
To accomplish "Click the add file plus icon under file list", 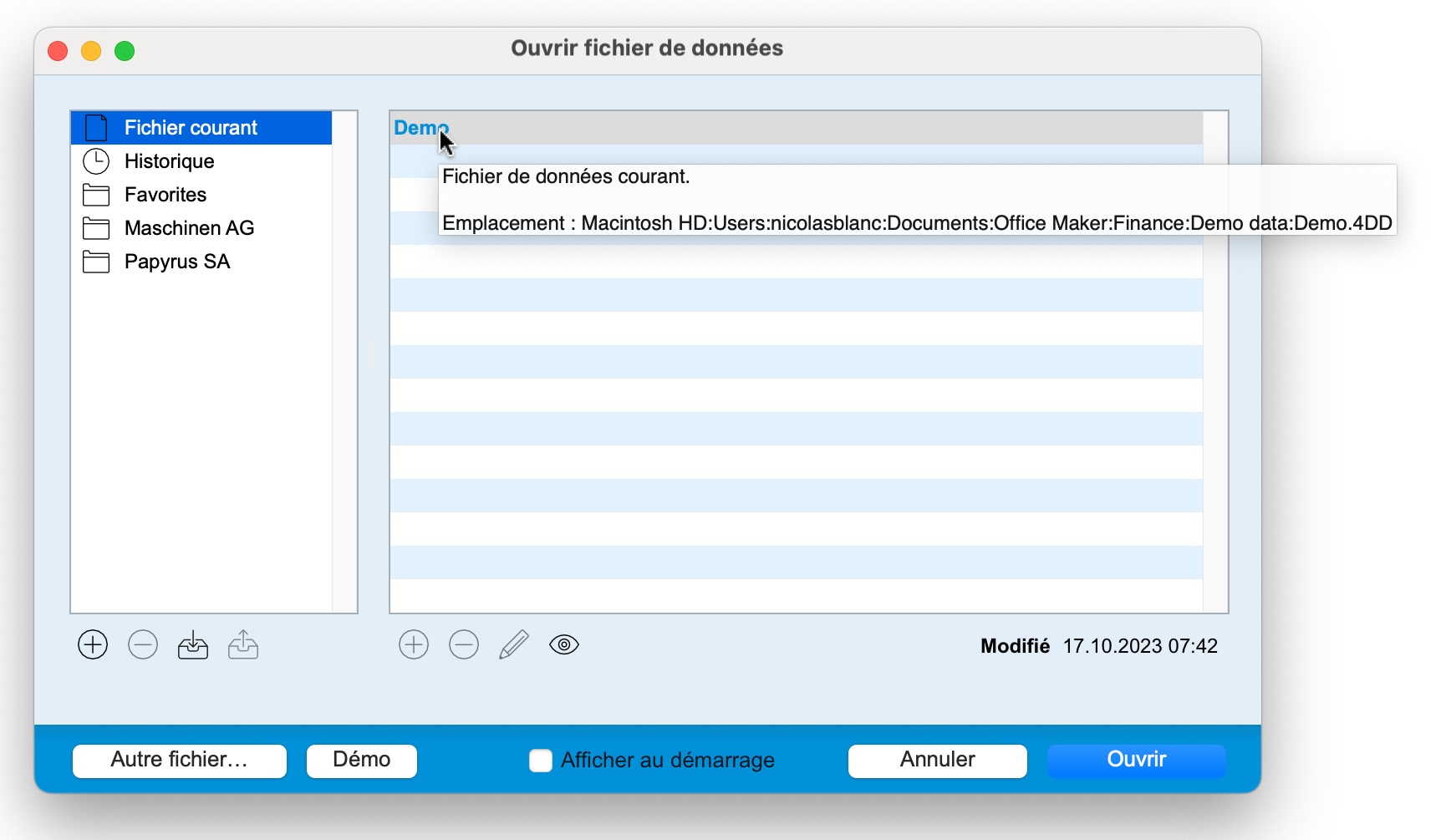I will pyautogui.click(x=414, y=645).
